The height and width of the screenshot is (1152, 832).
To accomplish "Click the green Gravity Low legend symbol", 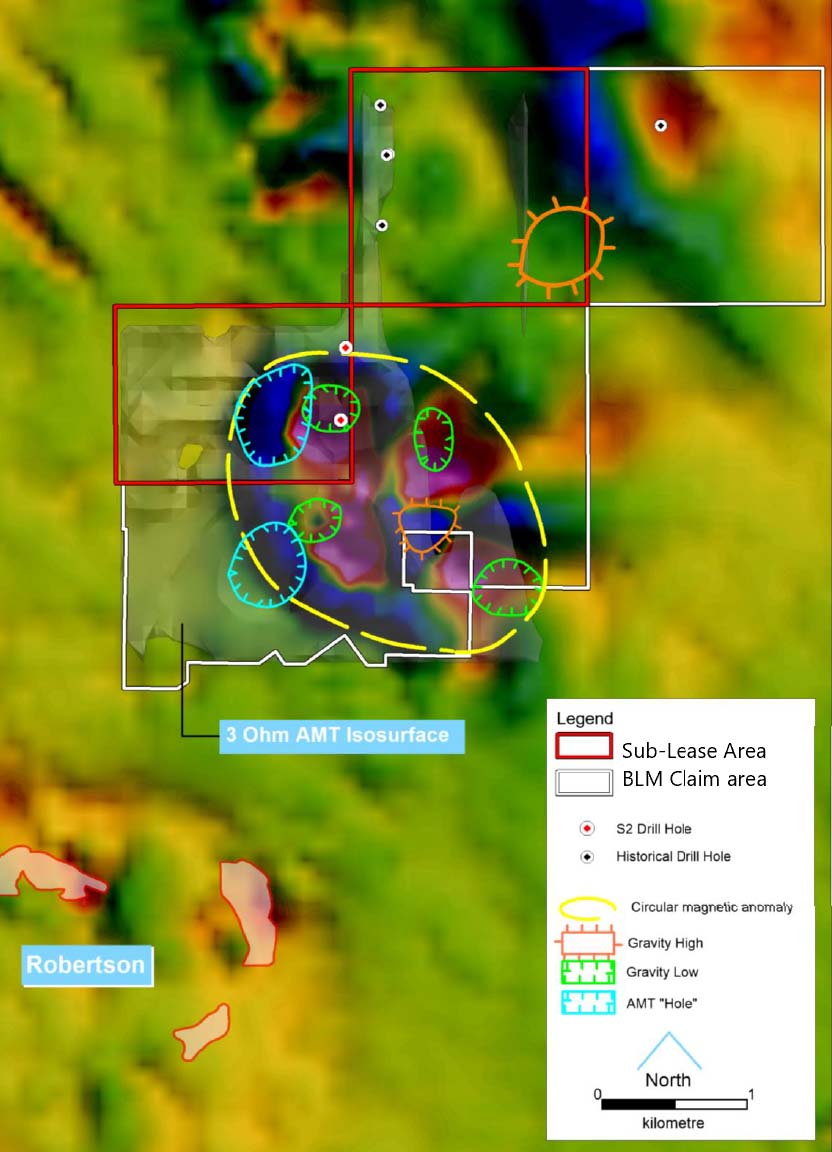I will tap(588, 972).
